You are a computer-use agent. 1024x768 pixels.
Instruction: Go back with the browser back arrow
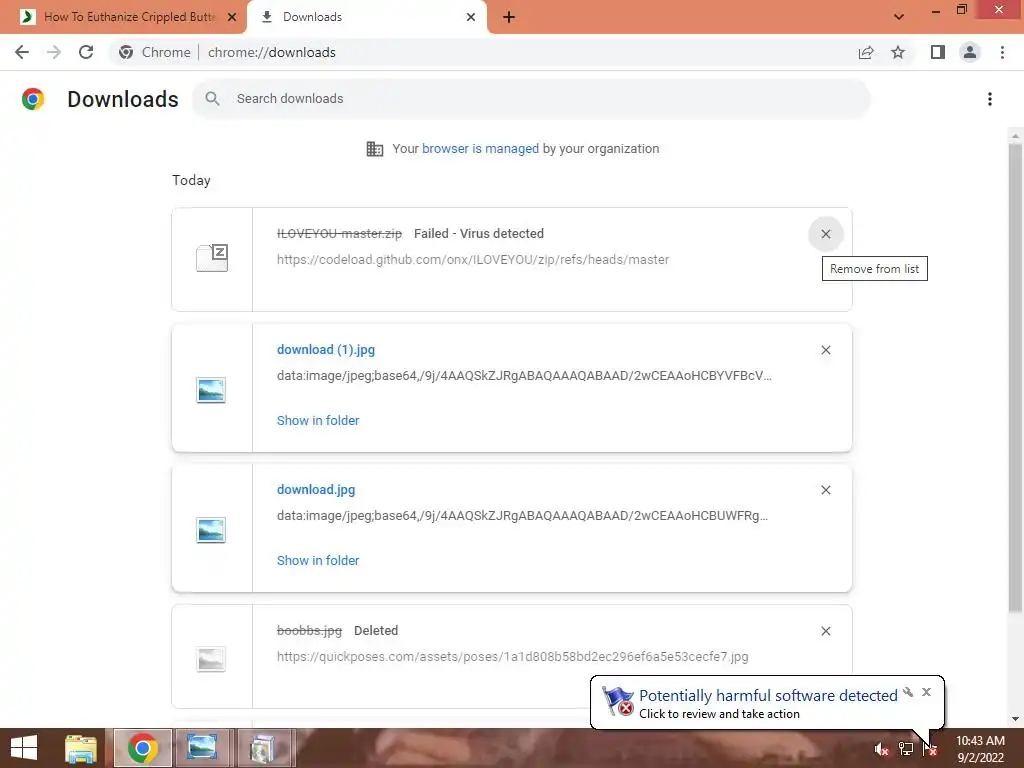(x=22, y=52)
